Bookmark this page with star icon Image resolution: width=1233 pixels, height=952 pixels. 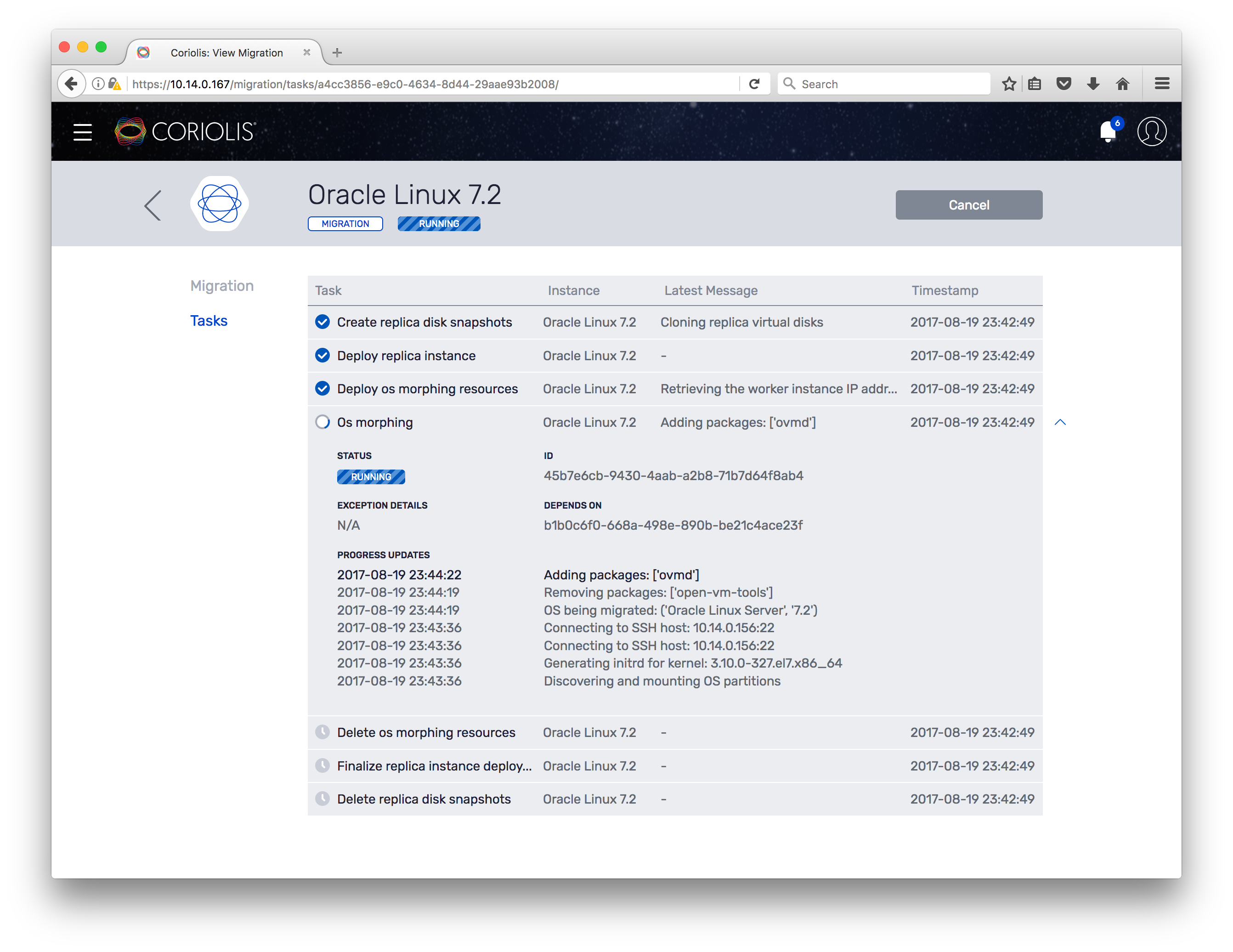tap(1008, 84)
